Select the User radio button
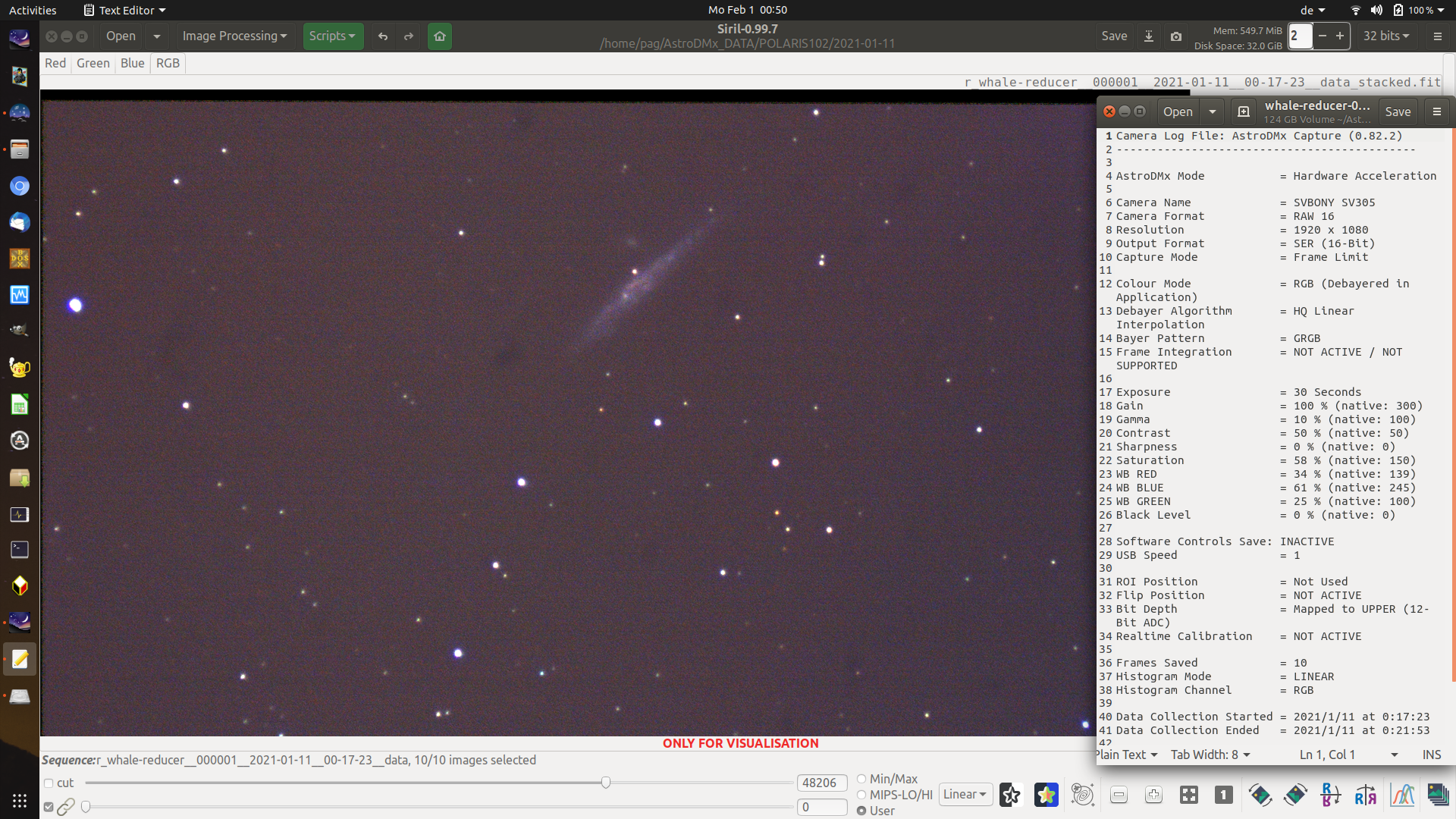 861,811
